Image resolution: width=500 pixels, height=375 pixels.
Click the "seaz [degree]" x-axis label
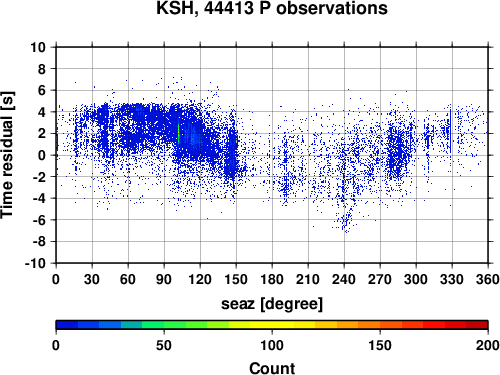272,304
